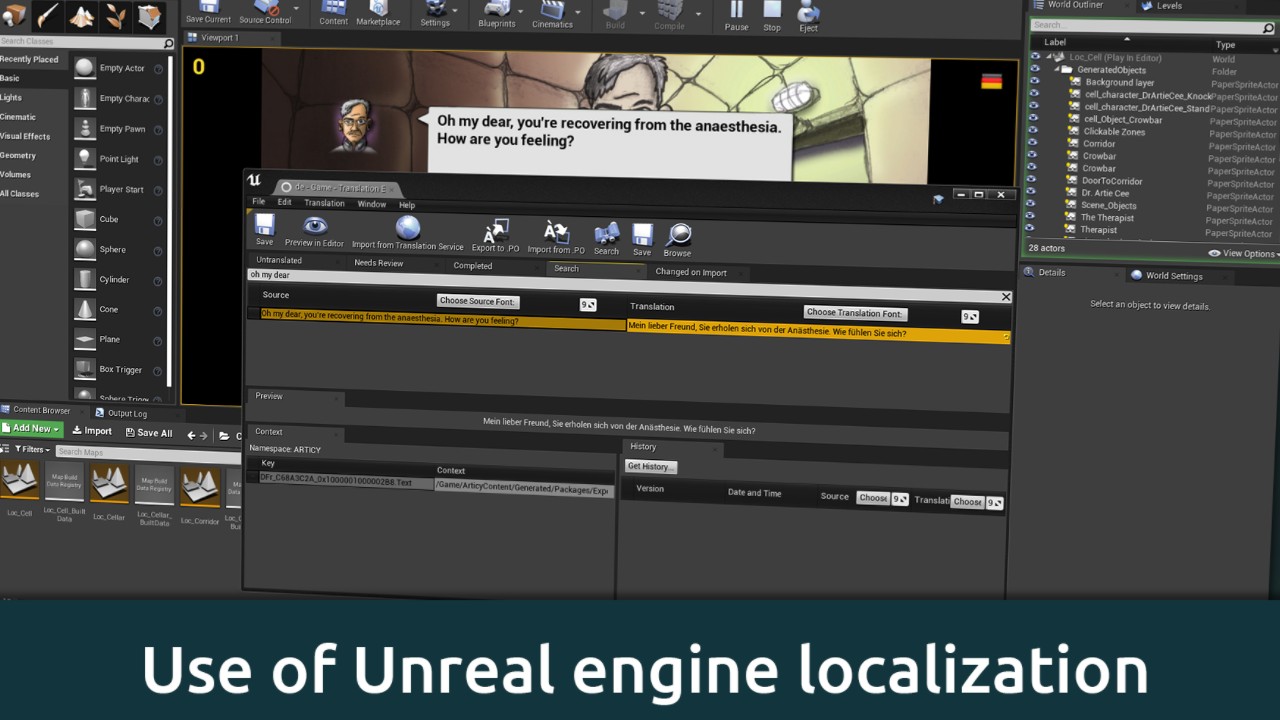This screenshot has height=720, width=1280.
Task: Switch to the Needs Review tab
Action: 379,263
